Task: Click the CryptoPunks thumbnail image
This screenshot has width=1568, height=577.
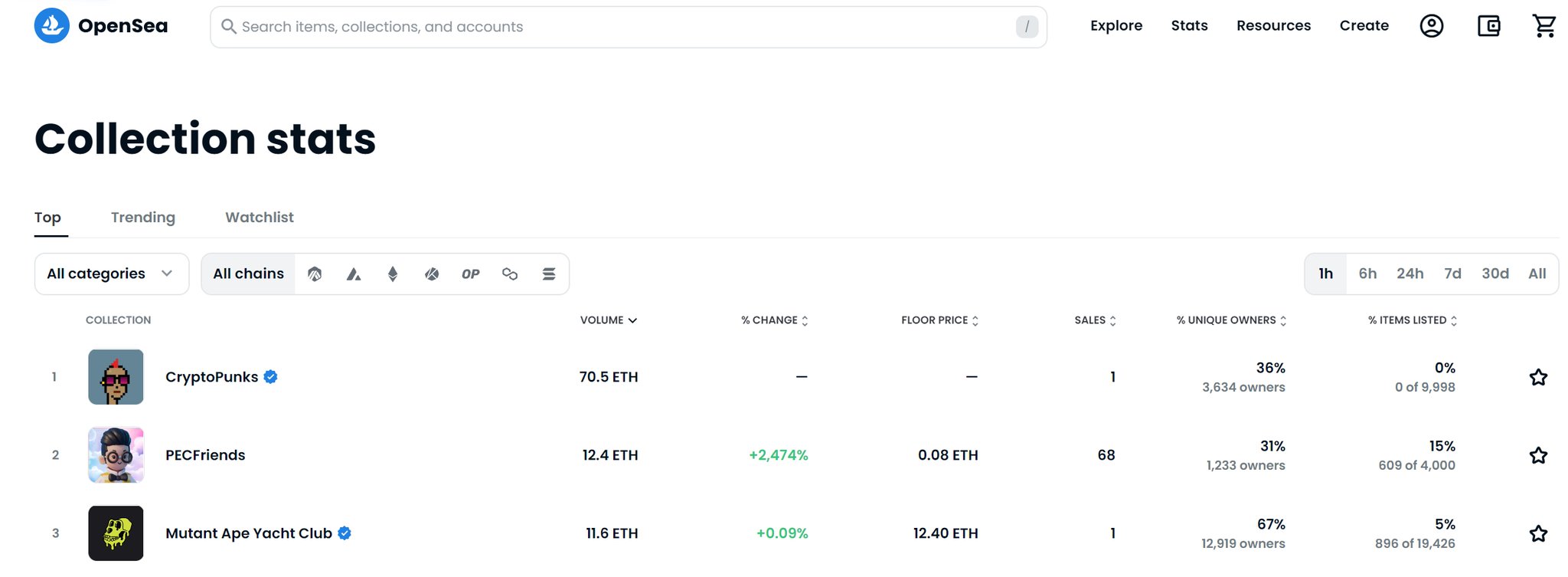Action: 116,377
